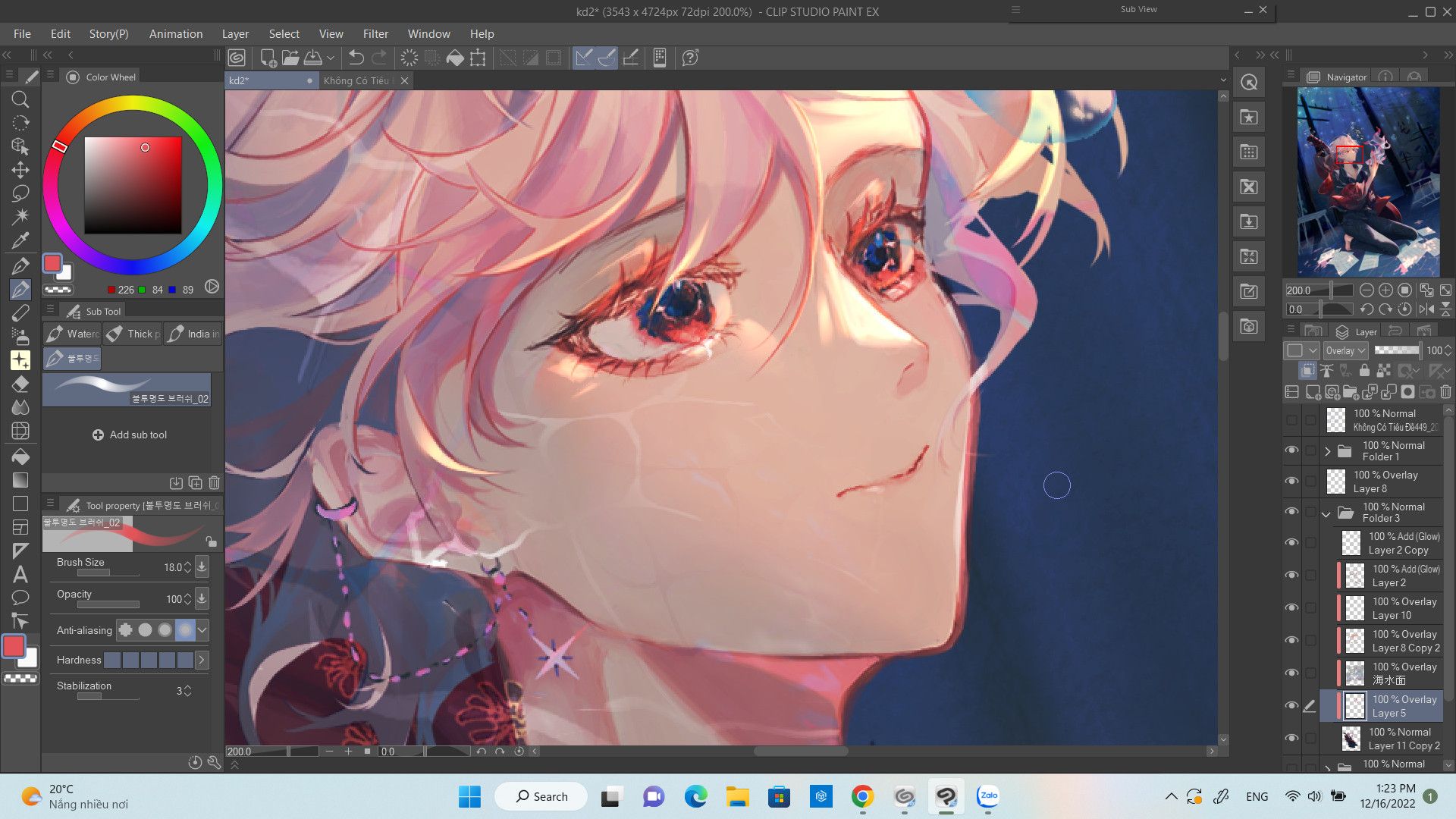Open the Window menu

click(x=428, y=33)
